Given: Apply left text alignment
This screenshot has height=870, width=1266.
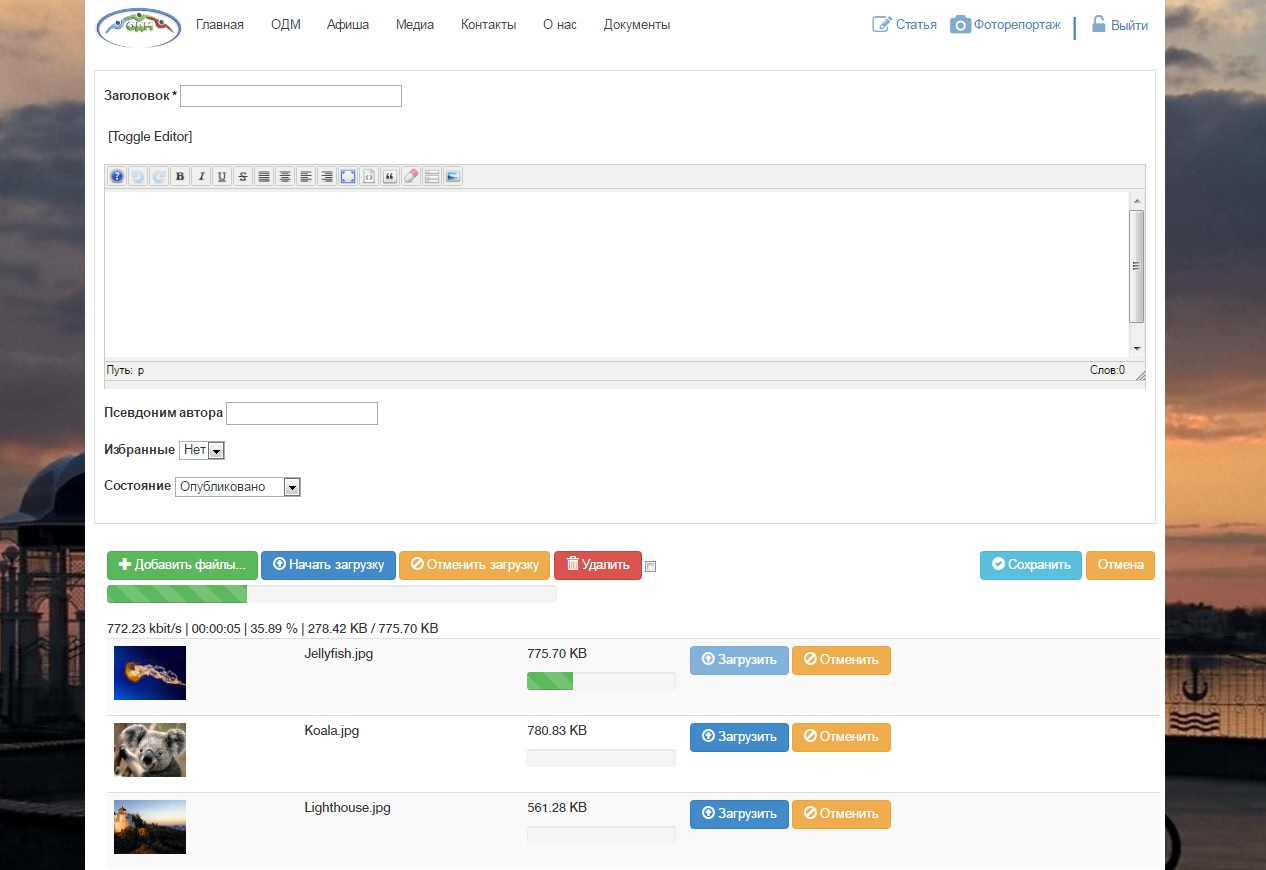Looking at the screenshot, I should click(x=306, y=176).
